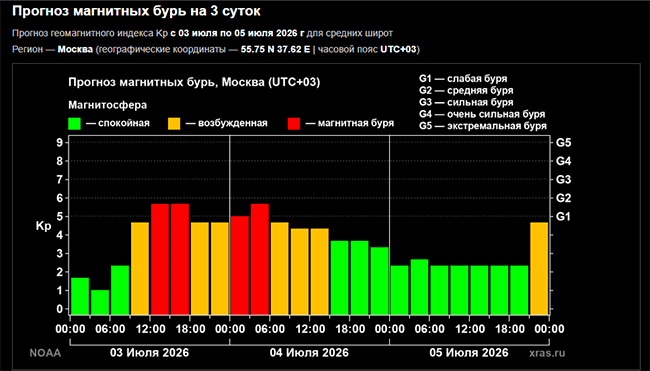Click the 'G3' tick on the right axis
Image resolution: width=650 pixels, height=371 pixels.
[x=563, y=179]
